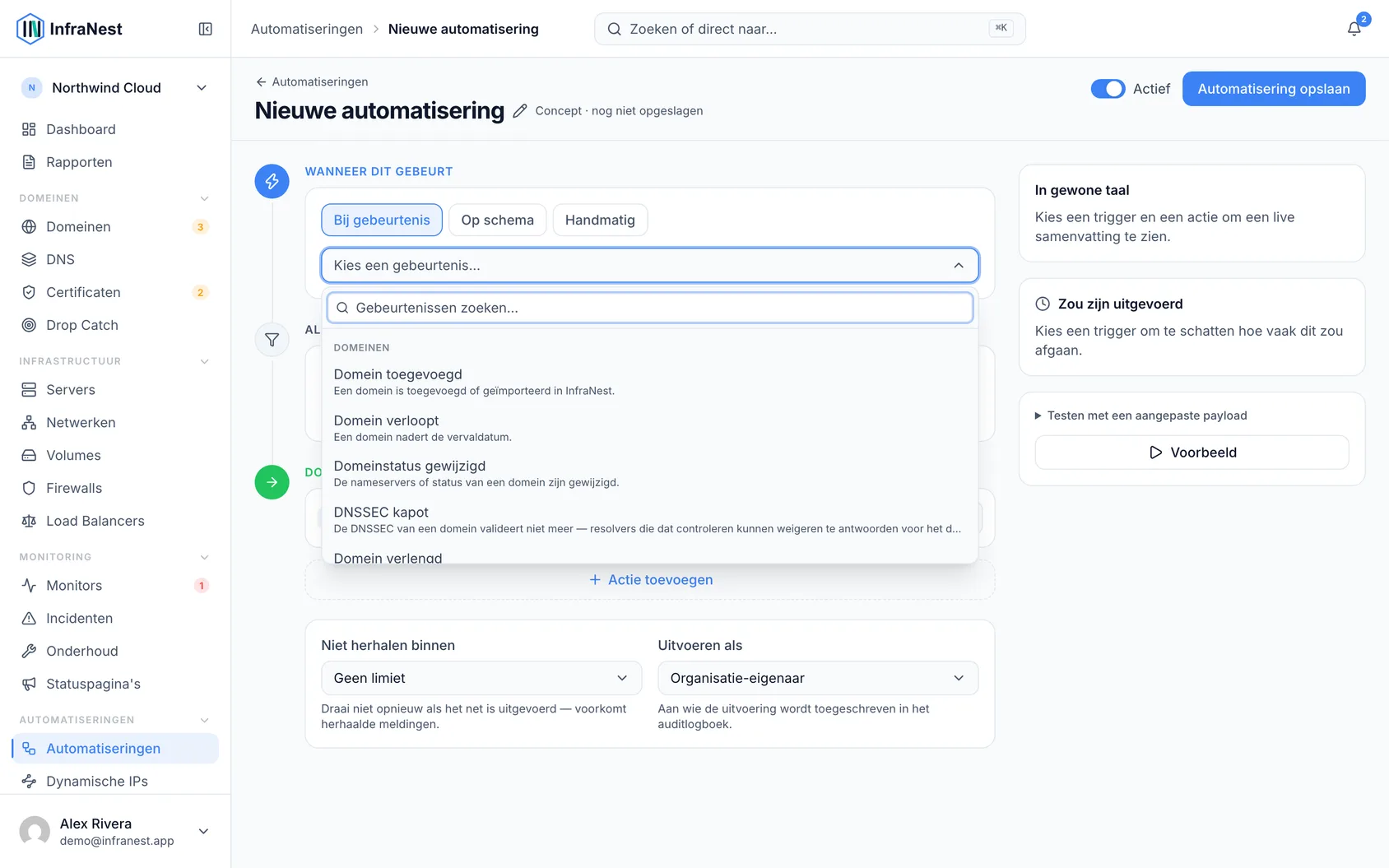Click the Automatisering opslaan button
The height and width of the screenshot is (868, 1389).
pos(1274,89)
